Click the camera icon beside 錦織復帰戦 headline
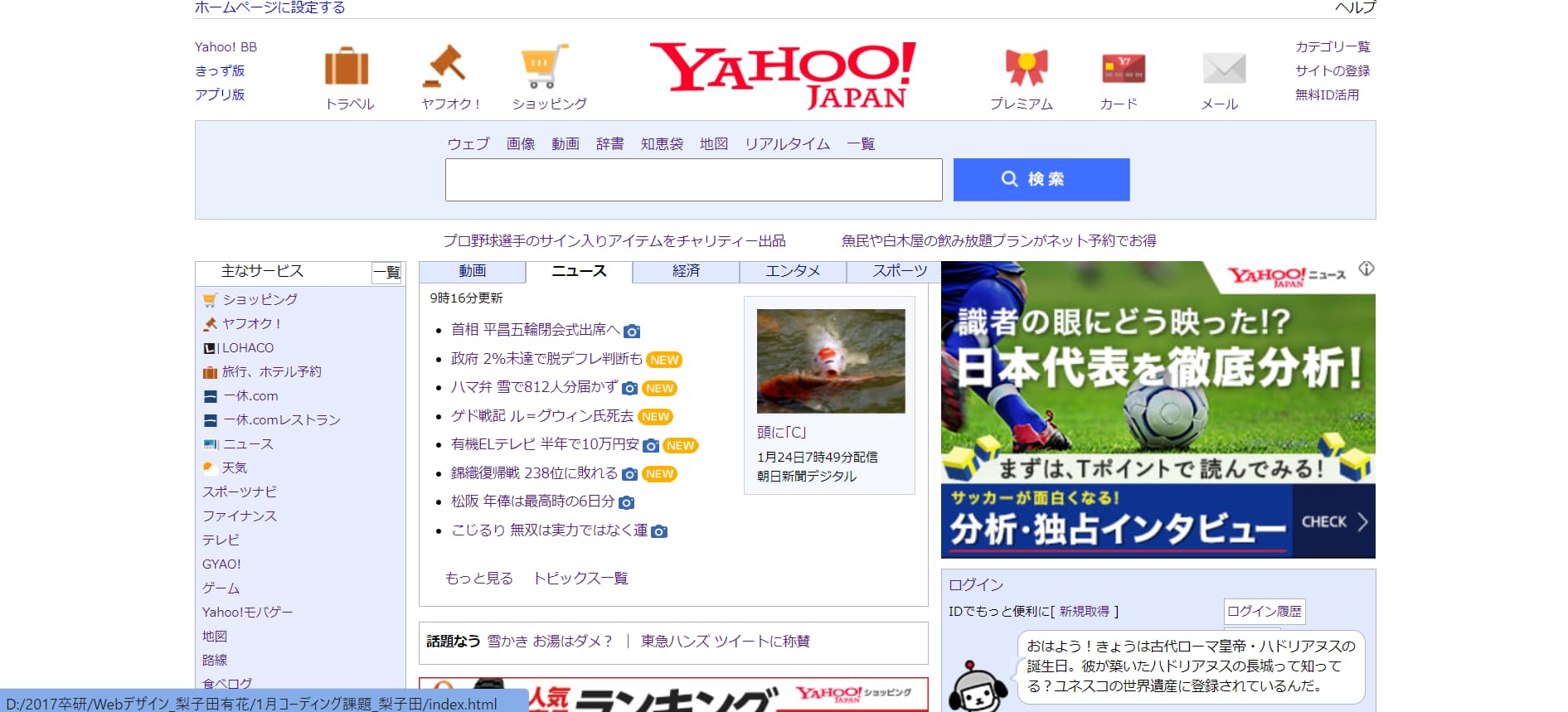Image resolution: width=1568 pixels, height=712 pixels. (x=630, y=474)
